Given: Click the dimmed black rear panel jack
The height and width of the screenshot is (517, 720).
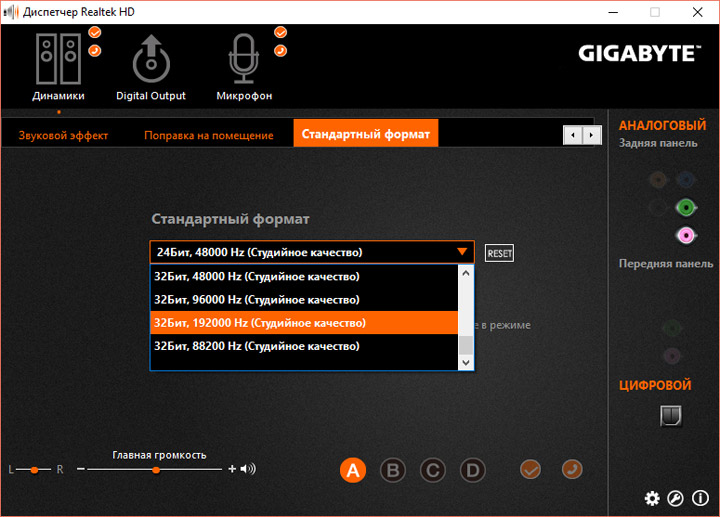Looking at the screenshot, I should 658,208.
